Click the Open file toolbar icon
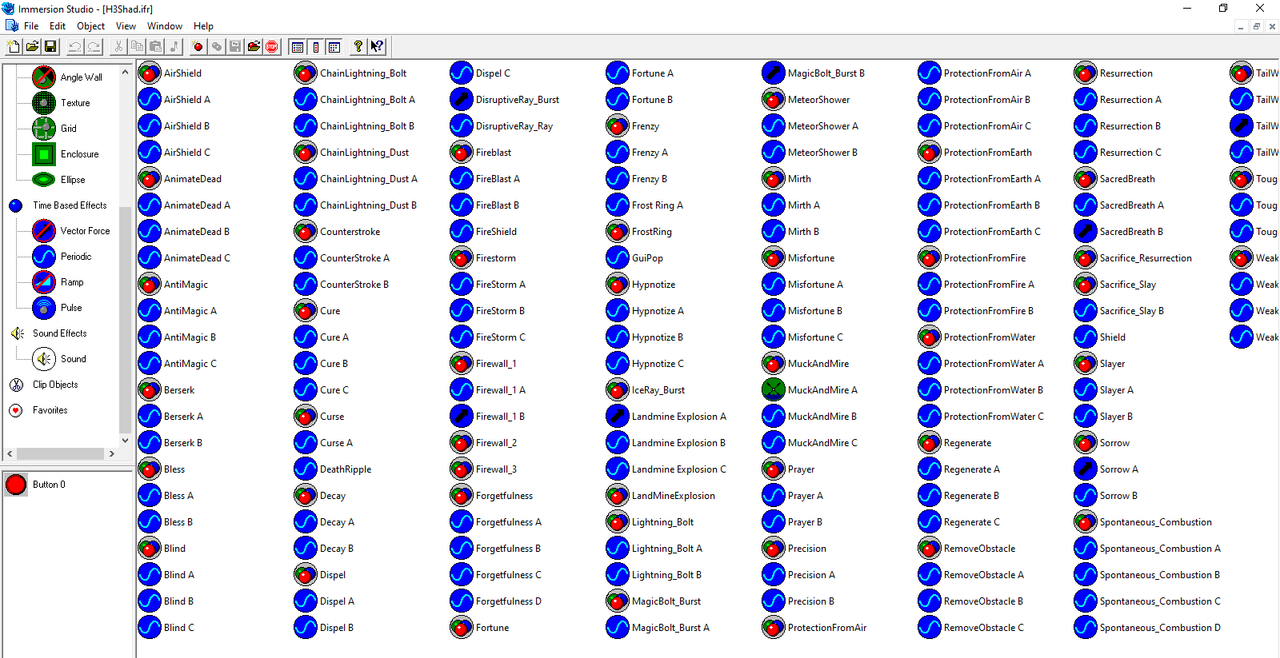Viewport: 1280px width, 658px height. tap(32, 46)
